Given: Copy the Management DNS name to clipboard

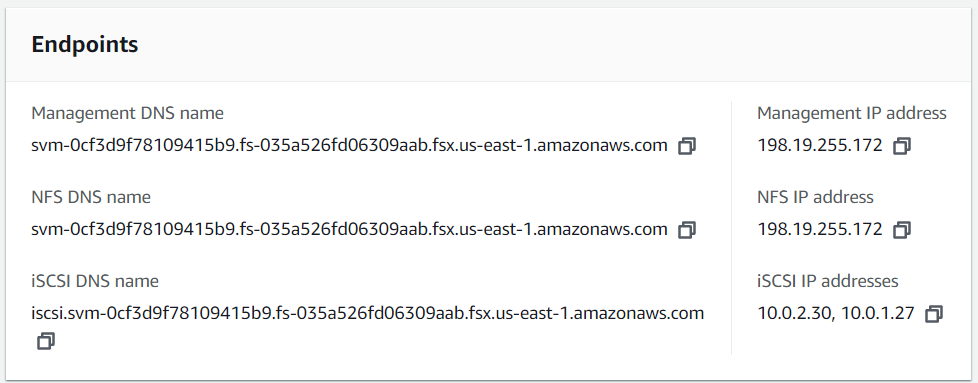Looking at the screenshot, I should pyautogui.click(x=687, y=146).
